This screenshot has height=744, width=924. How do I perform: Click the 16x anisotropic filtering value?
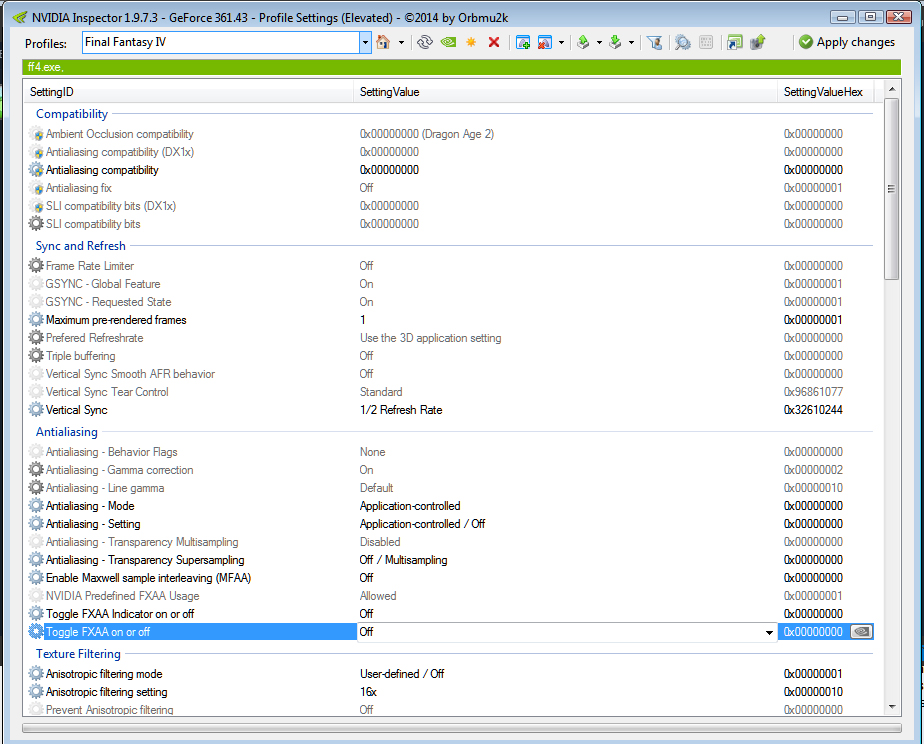coord(368,692)
